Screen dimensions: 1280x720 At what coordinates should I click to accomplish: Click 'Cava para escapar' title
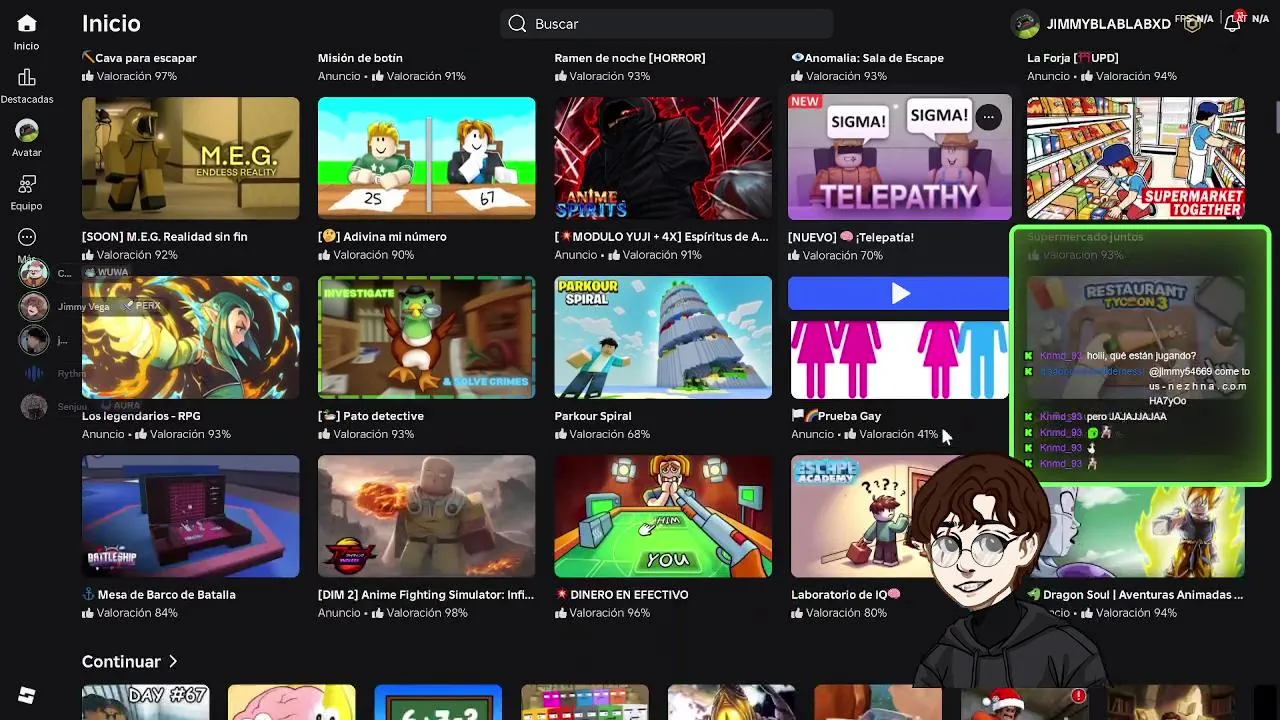click(x=139, y=58)
